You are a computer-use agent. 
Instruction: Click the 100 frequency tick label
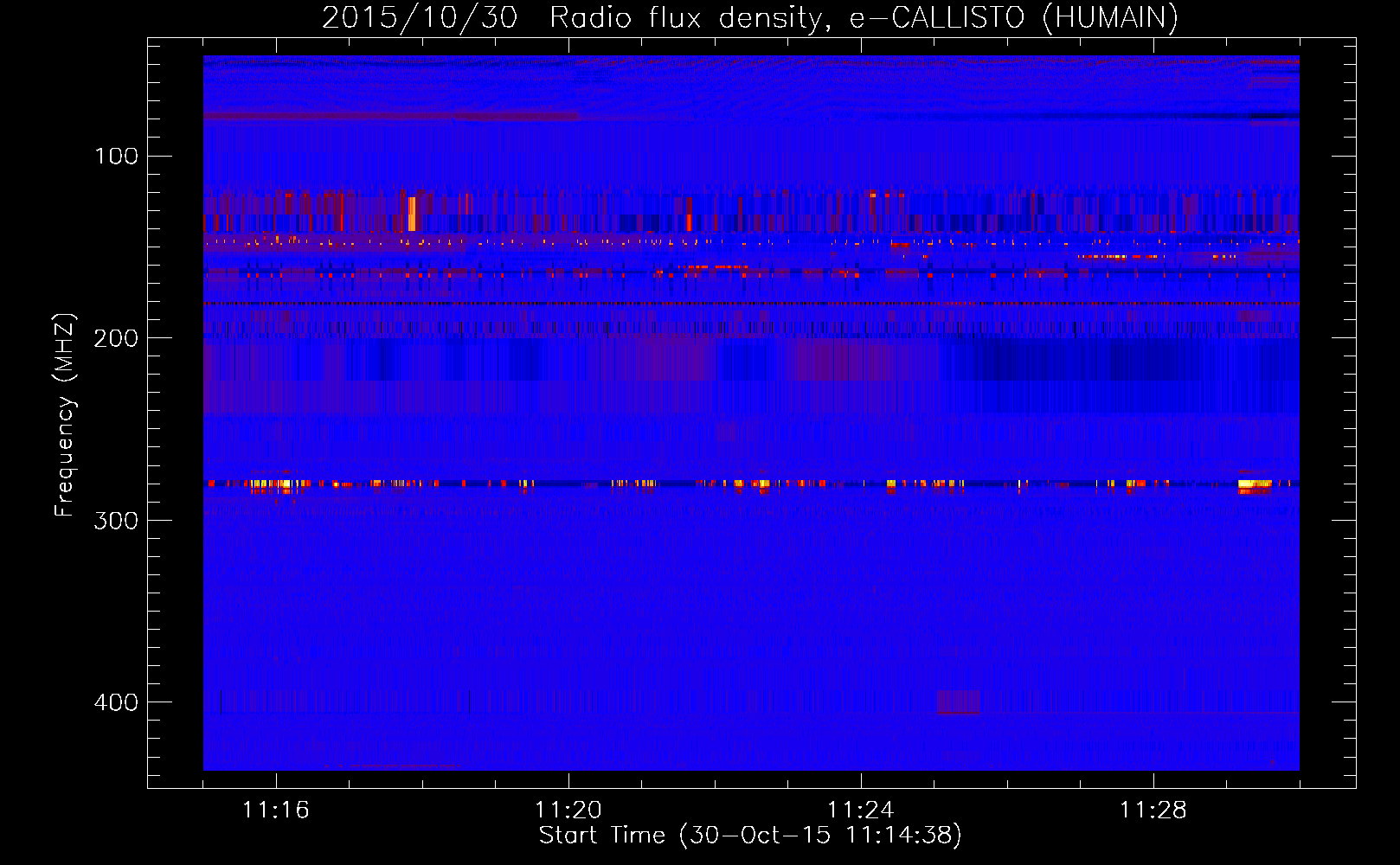[116, 157]
